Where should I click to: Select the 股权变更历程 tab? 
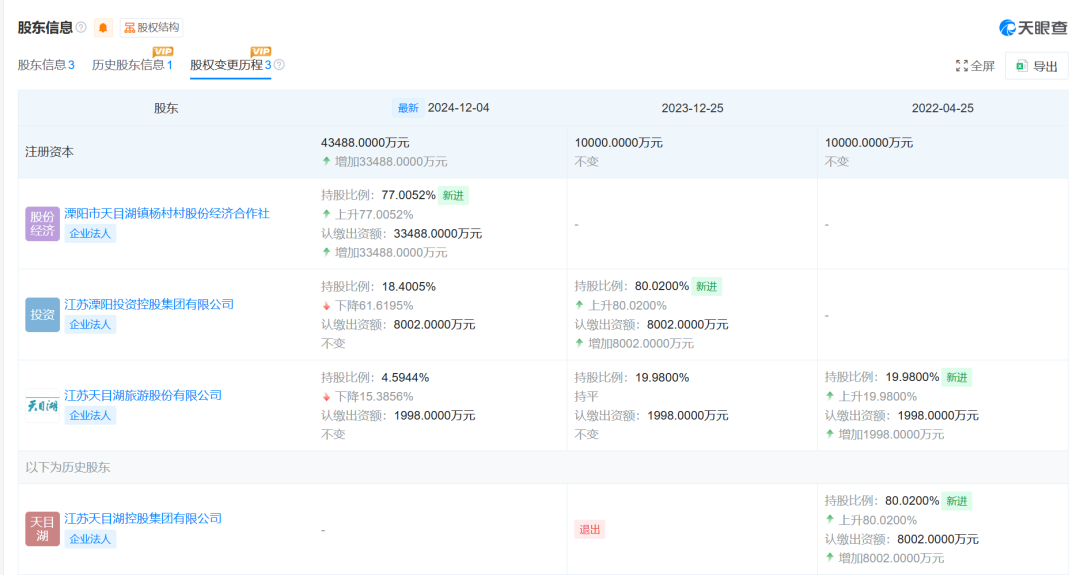[x=230, y=65]
